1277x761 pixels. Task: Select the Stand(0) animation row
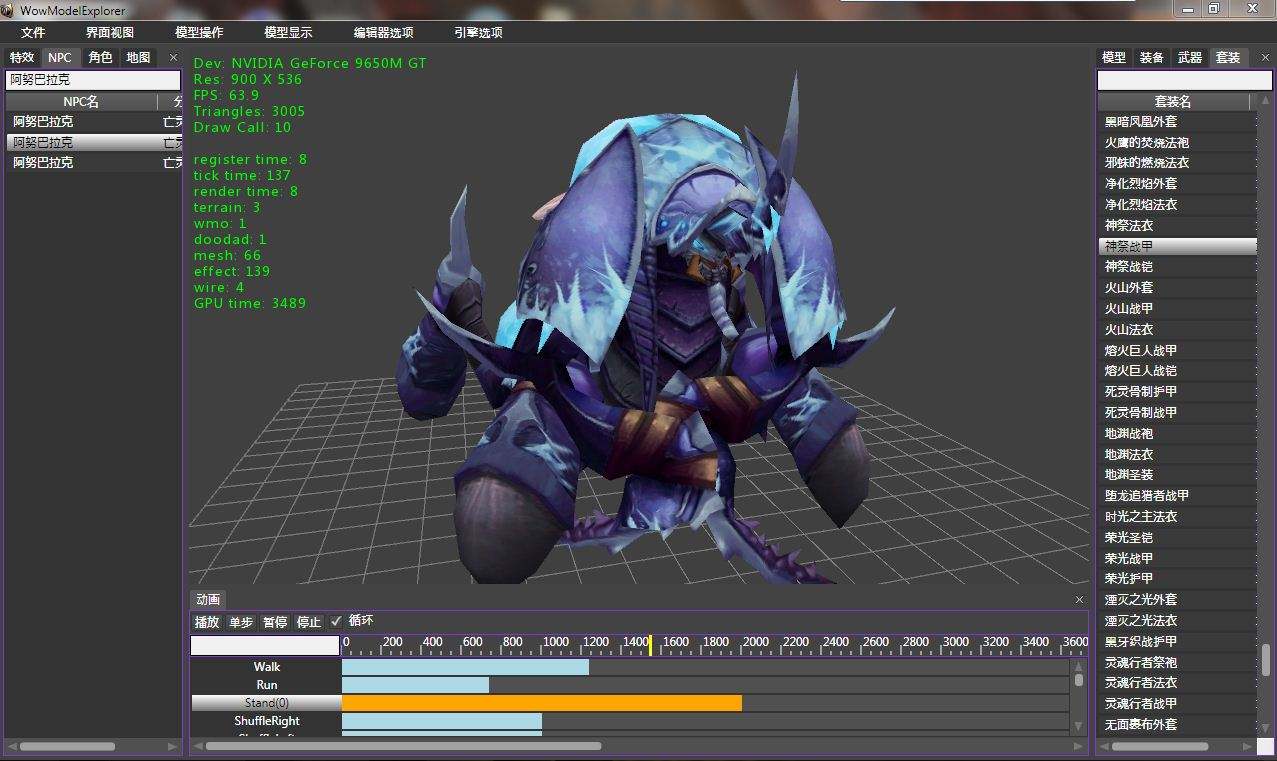click(266, 703)
